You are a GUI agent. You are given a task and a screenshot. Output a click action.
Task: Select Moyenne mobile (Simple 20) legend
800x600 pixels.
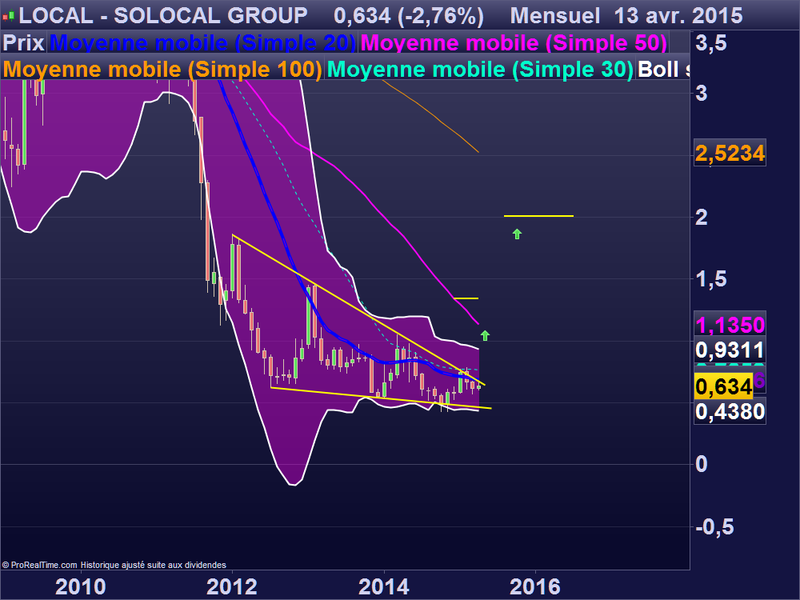[203, 43]
